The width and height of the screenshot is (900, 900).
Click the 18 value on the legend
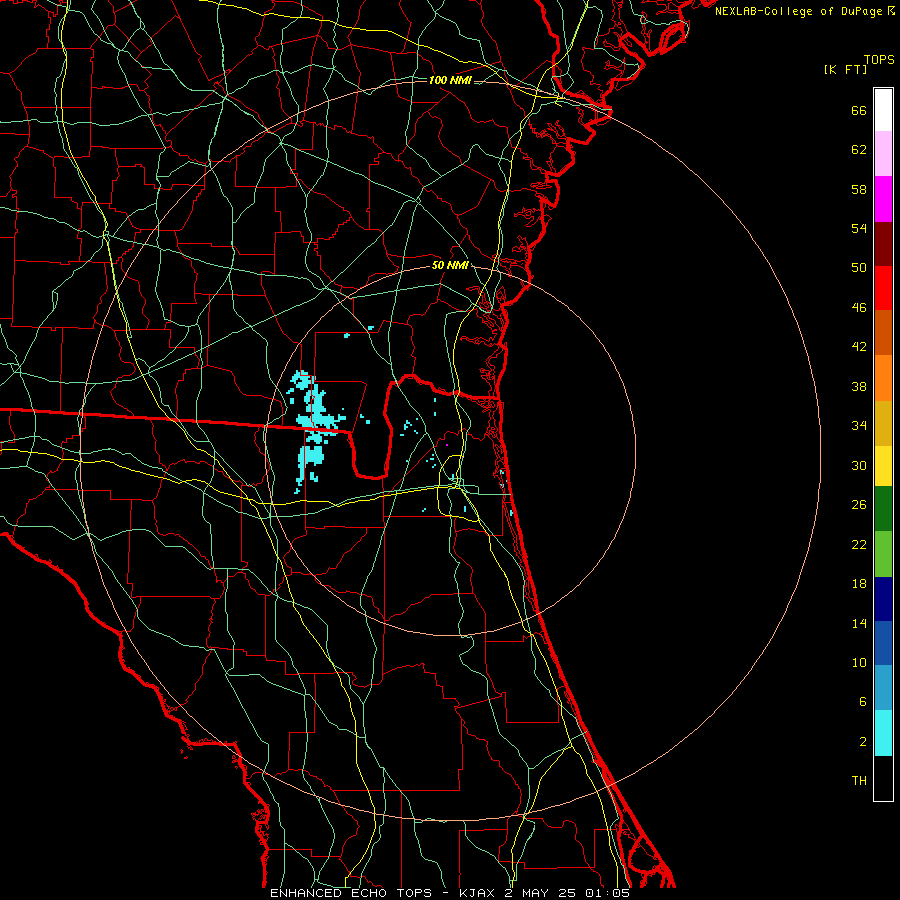tap(859, 584)
